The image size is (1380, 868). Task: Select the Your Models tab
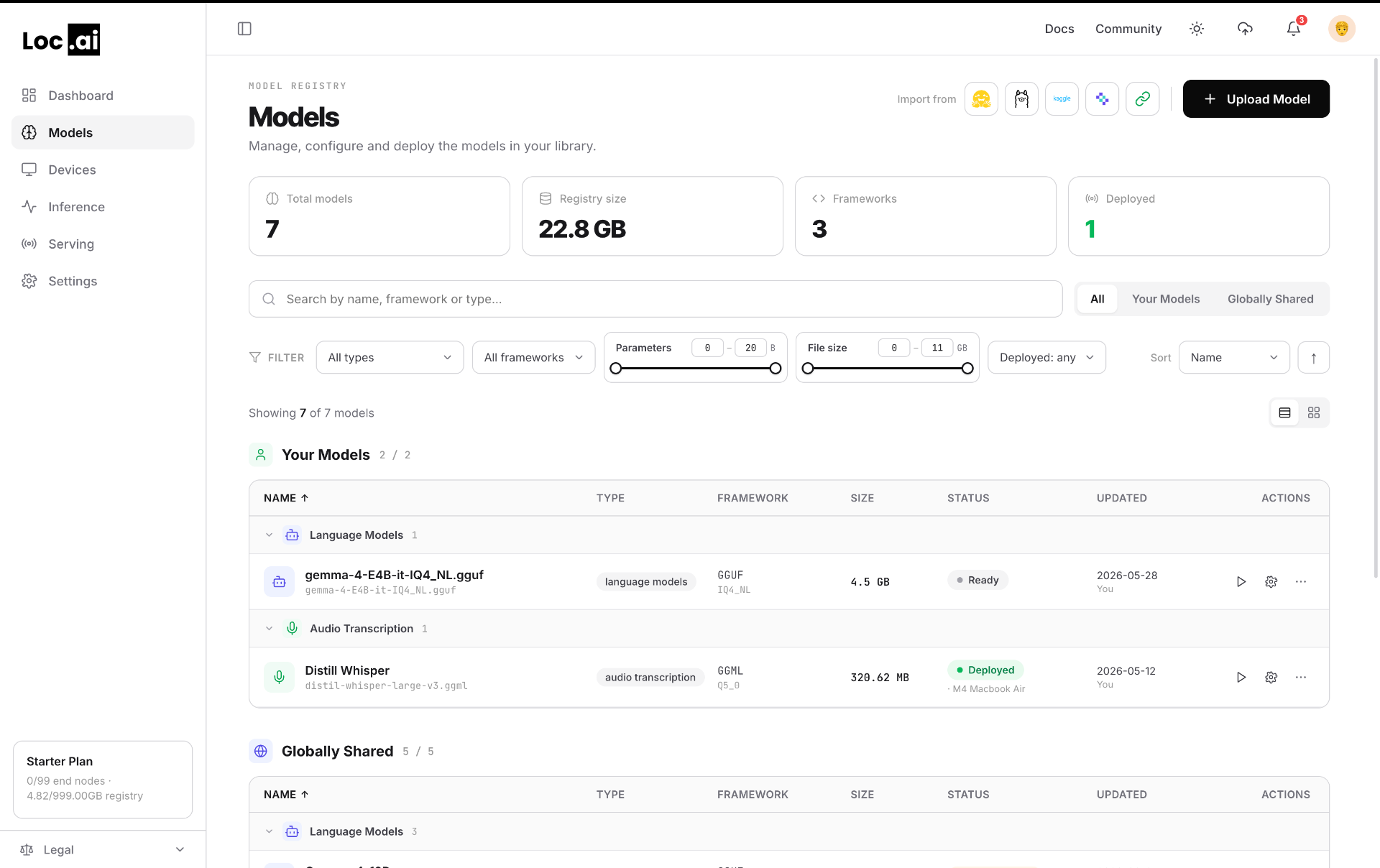point(1165,299)
